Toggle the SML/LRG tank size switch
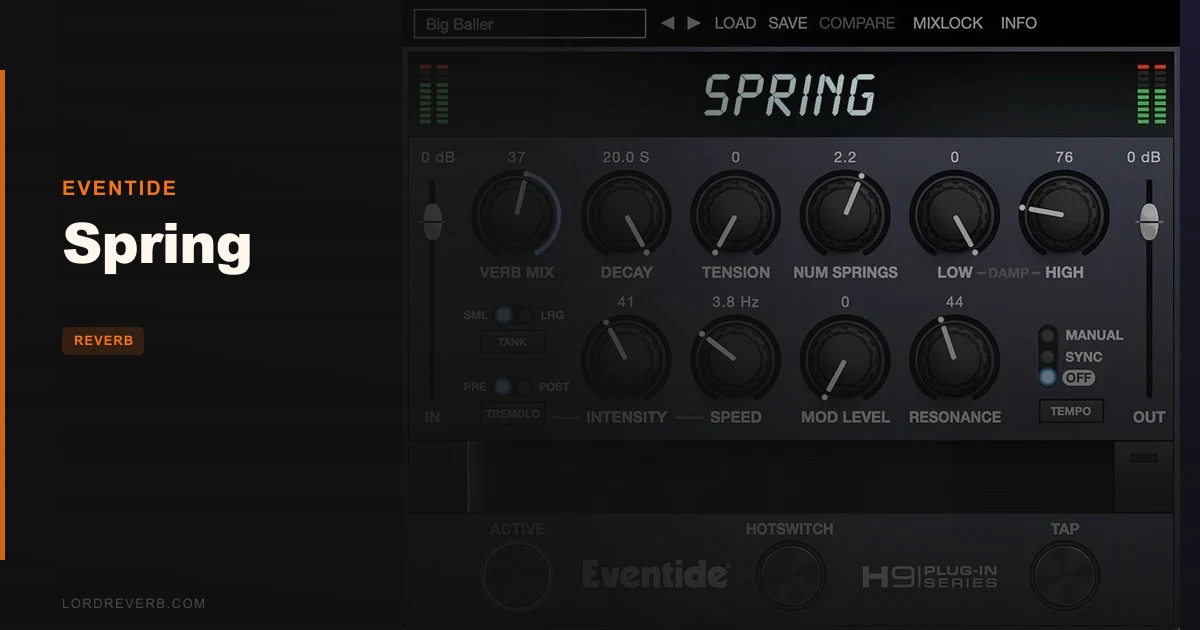Screen dimensions: 1200x630 tap(514, 315)
